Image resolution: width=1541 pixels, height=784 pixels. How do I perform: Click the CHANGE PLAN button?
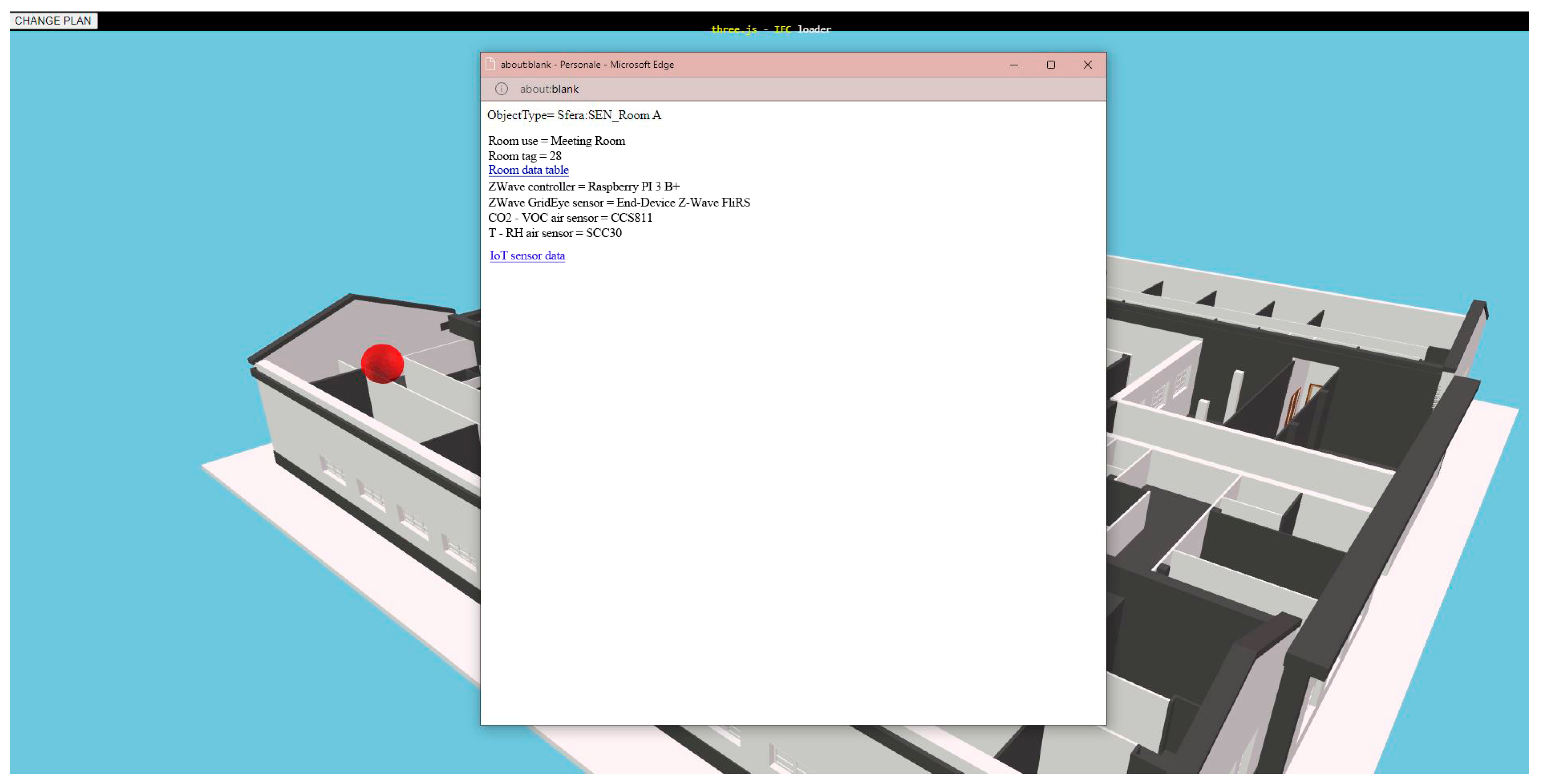pos(53,20)
